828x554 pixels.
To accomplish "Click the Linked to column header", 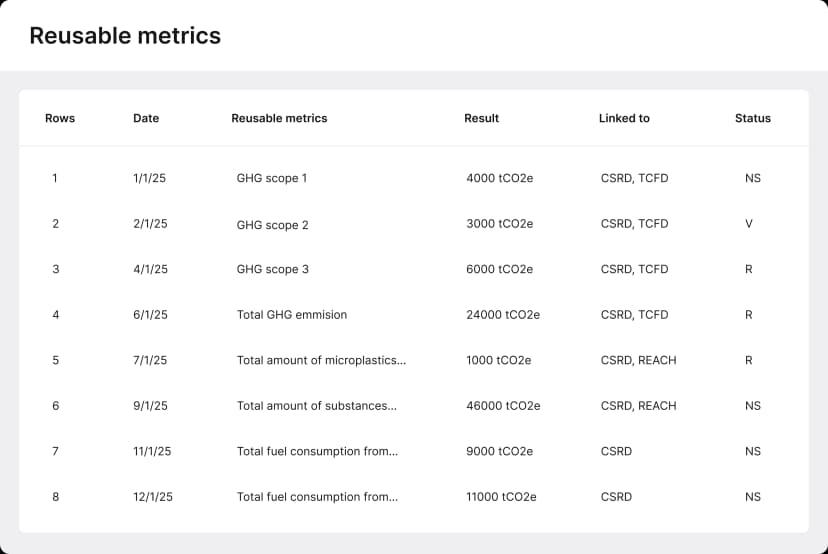I will coord(624,118).
